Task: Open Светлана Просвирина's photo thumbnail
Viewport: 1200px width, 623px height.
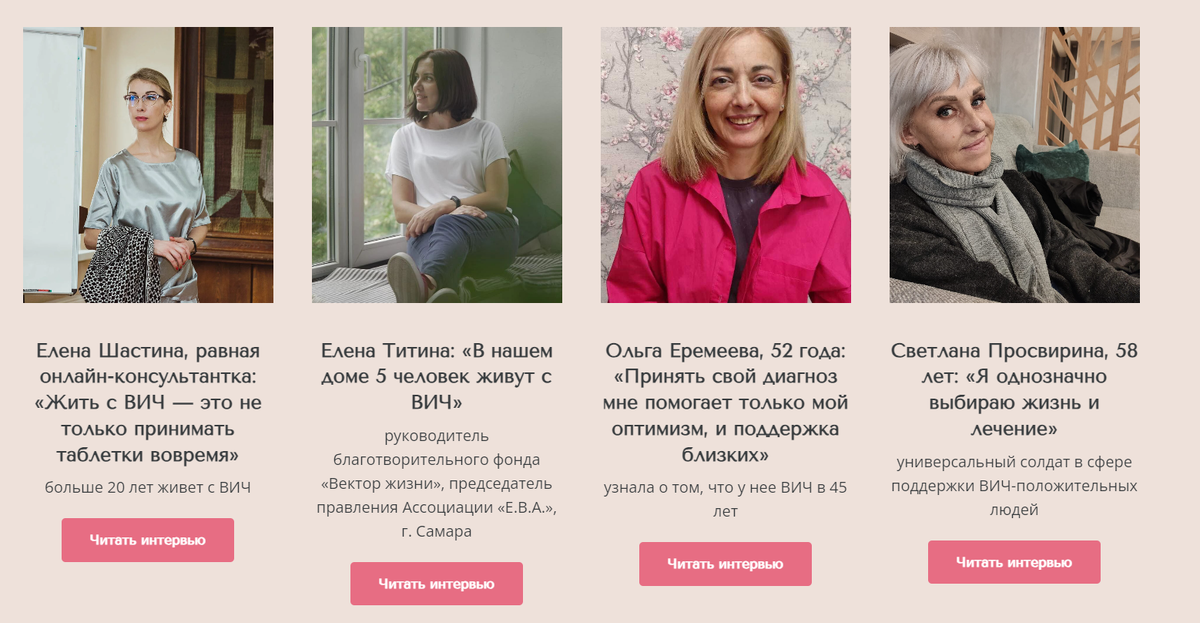Action: pos(1015,165)
